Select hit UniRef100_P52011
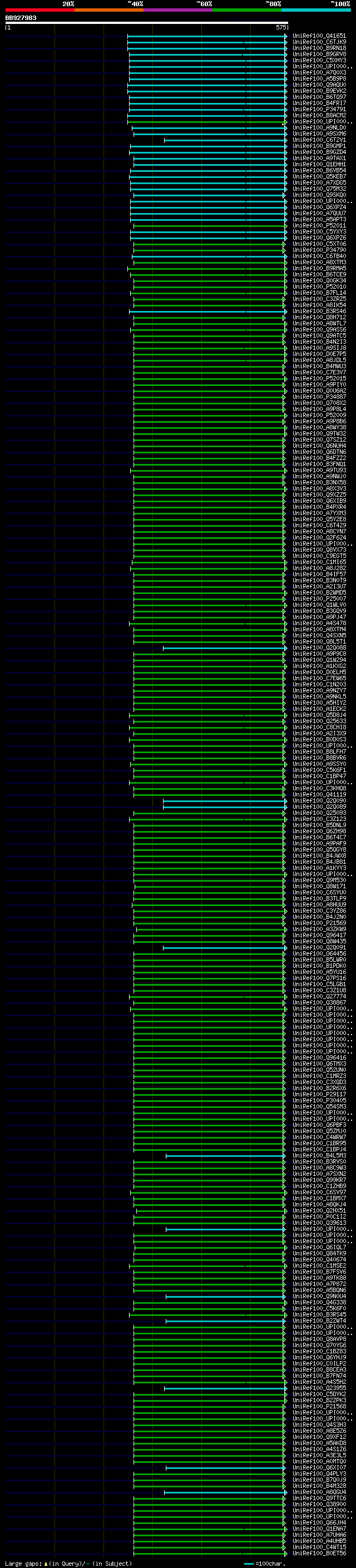The width and height of the screenshot is (356, 1568). click(319, 225)
